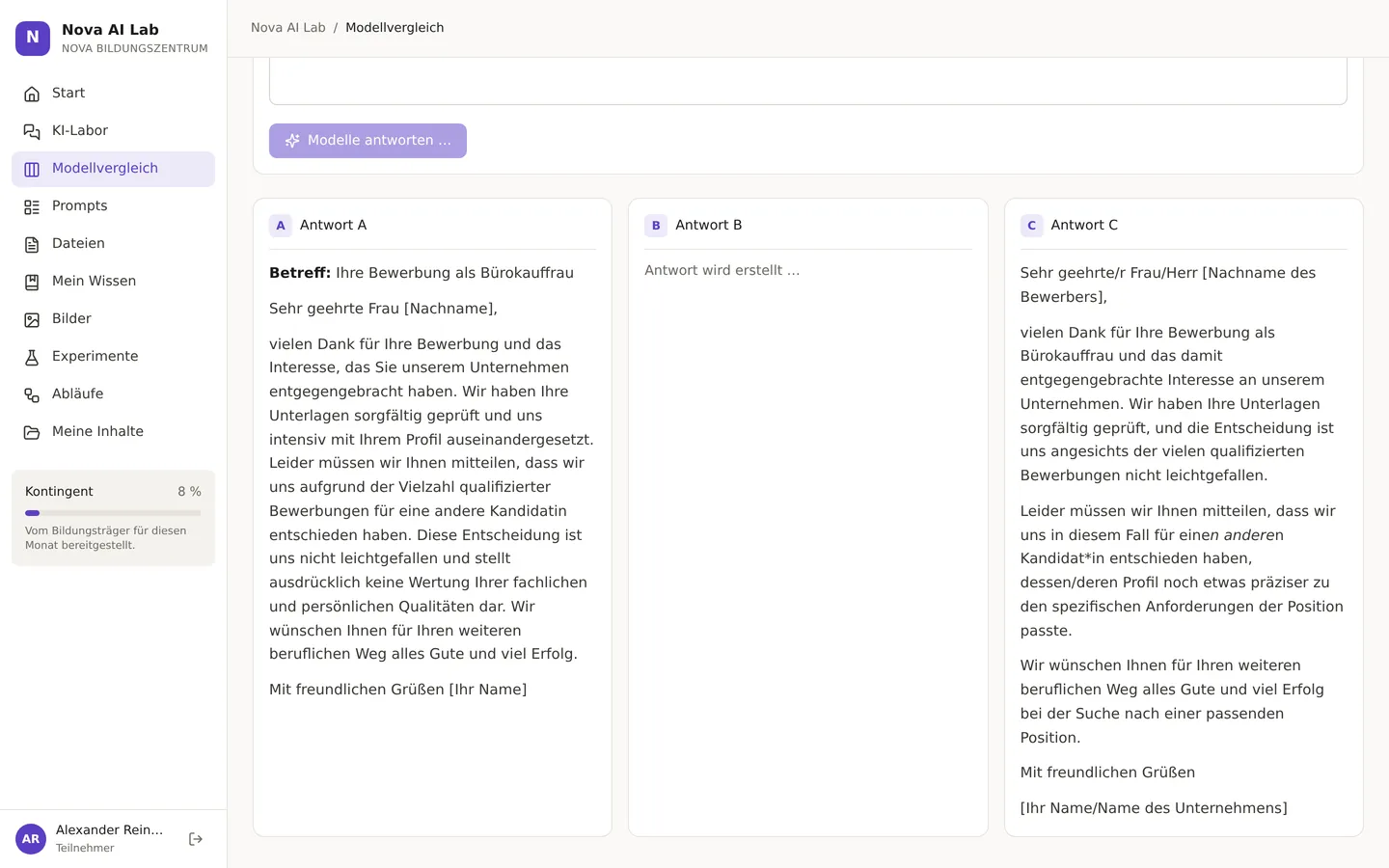This screenshot has width=1389, height=868.
Task: Click the Alexander Rein... user name
Action: [x=109, y=830]
